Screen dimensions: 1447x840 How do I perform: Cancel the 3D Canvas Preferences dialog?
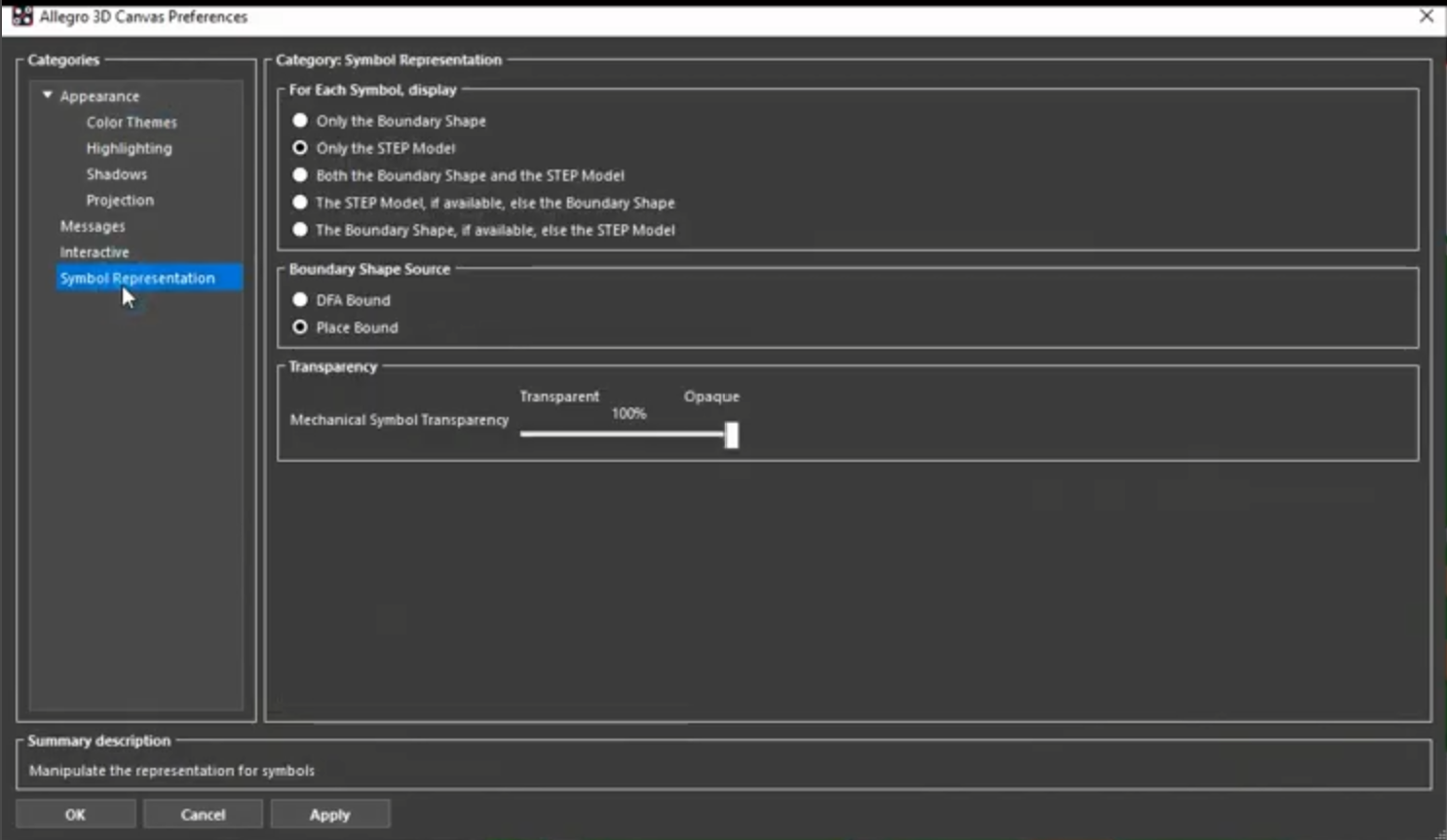point(202,814)
